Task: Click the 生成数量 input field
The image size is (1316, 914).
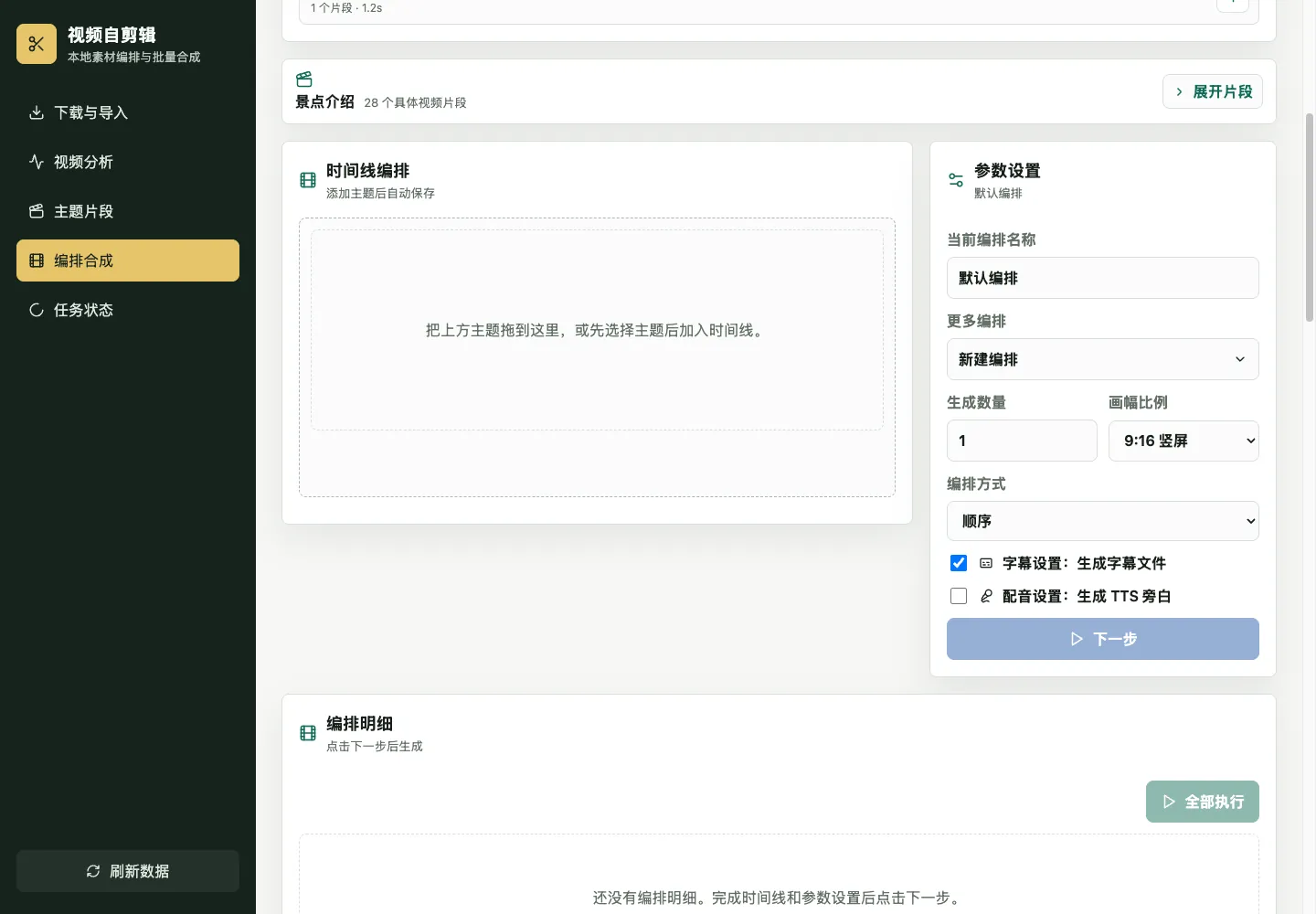Action: [x=1022, y=441]
